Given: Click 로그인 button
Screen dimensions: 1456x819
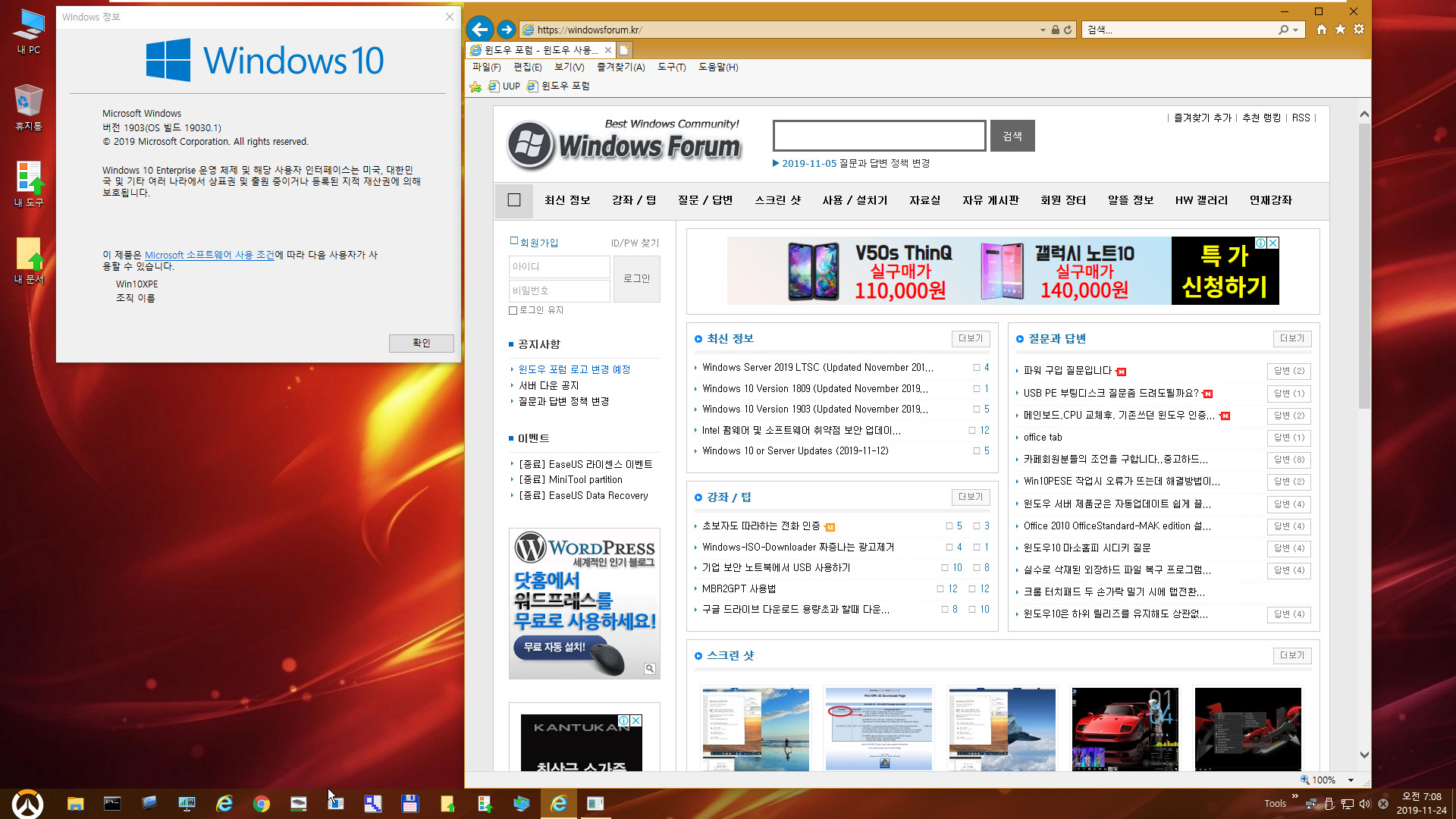Looking at the screenshot, I should tap(636, 278).
